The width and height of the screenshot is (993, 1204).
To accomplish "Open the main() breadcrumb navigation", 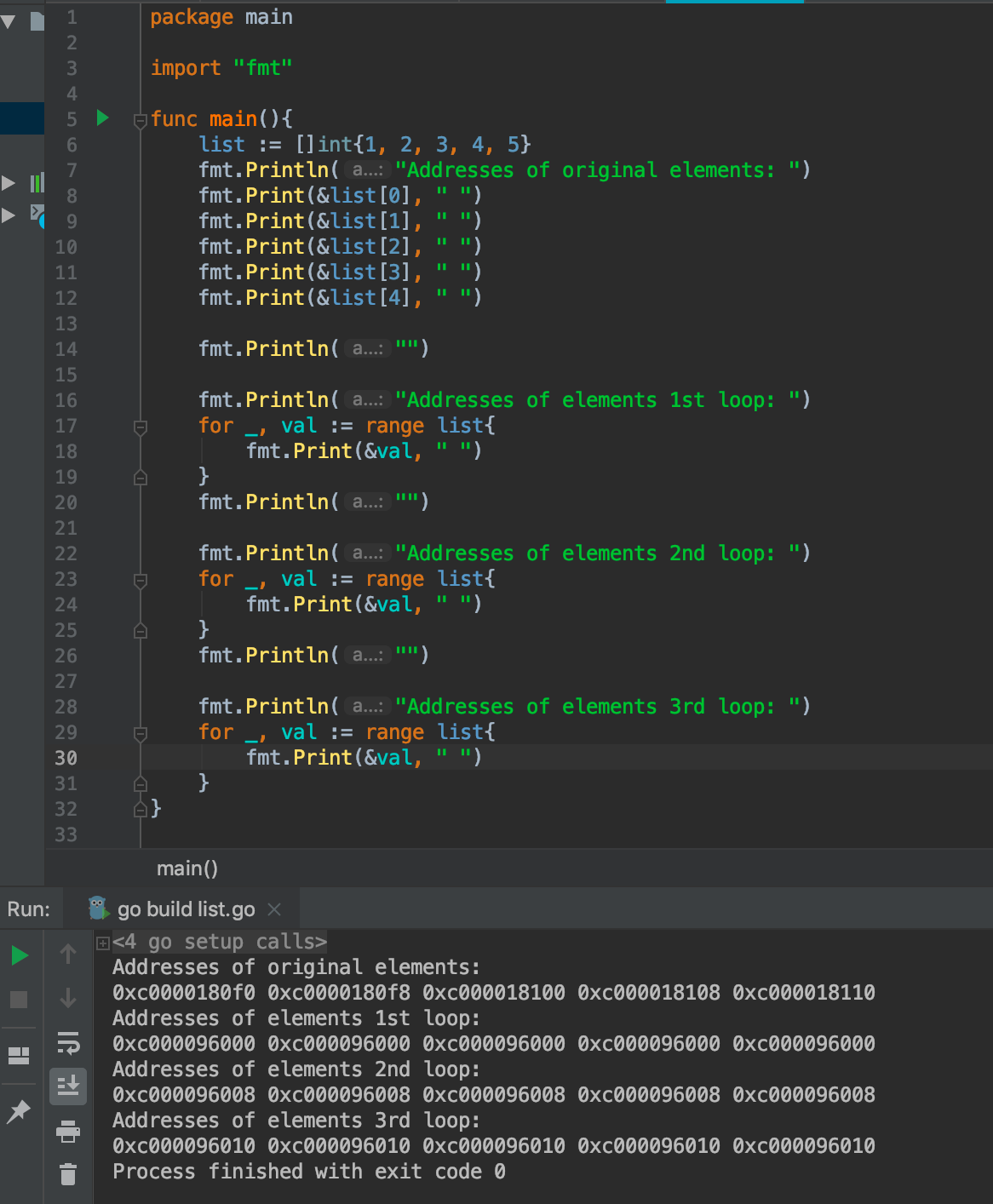I will (x=187, y=868).
